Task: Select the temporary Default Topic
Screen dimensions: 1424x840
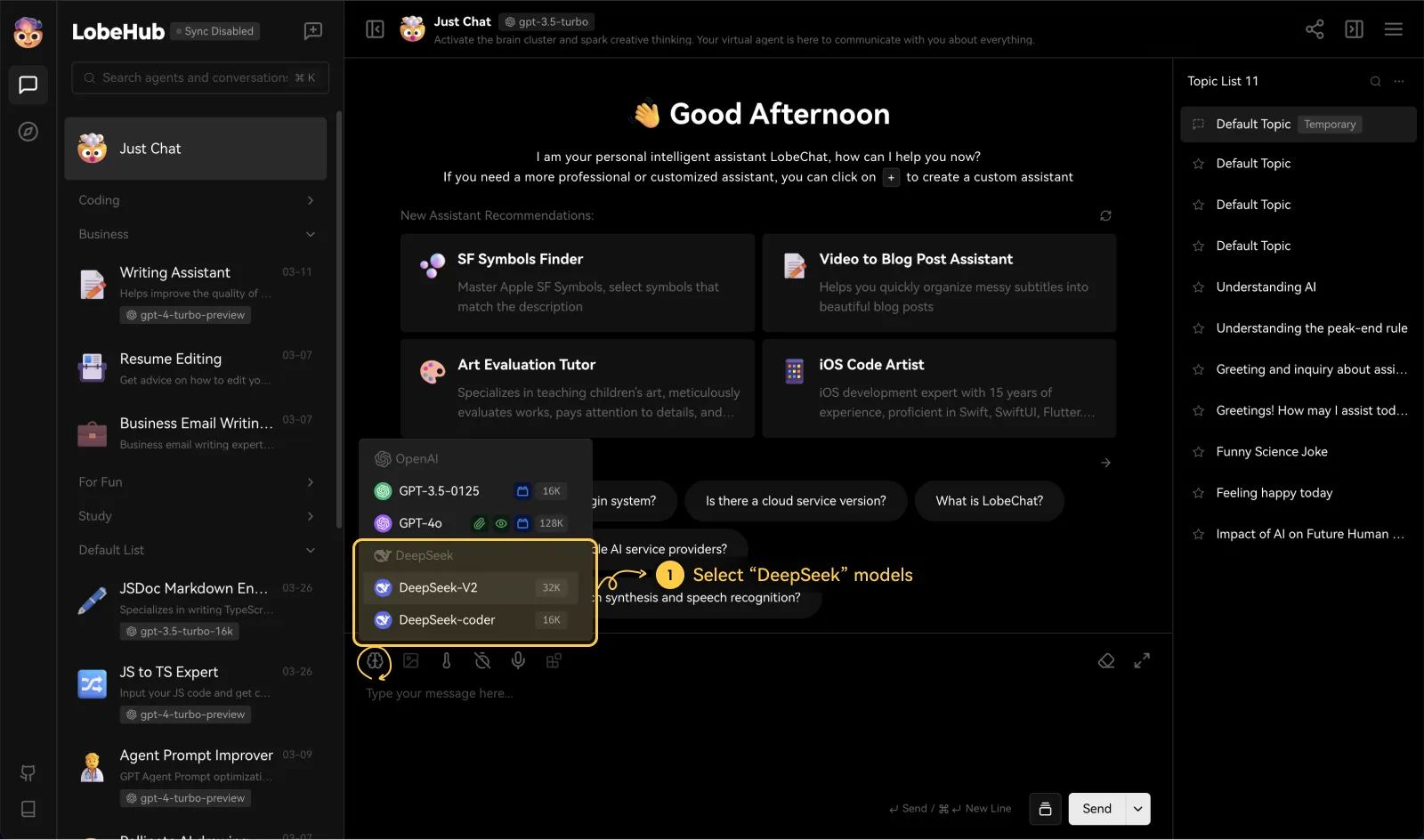Action: pos(1299,125)
